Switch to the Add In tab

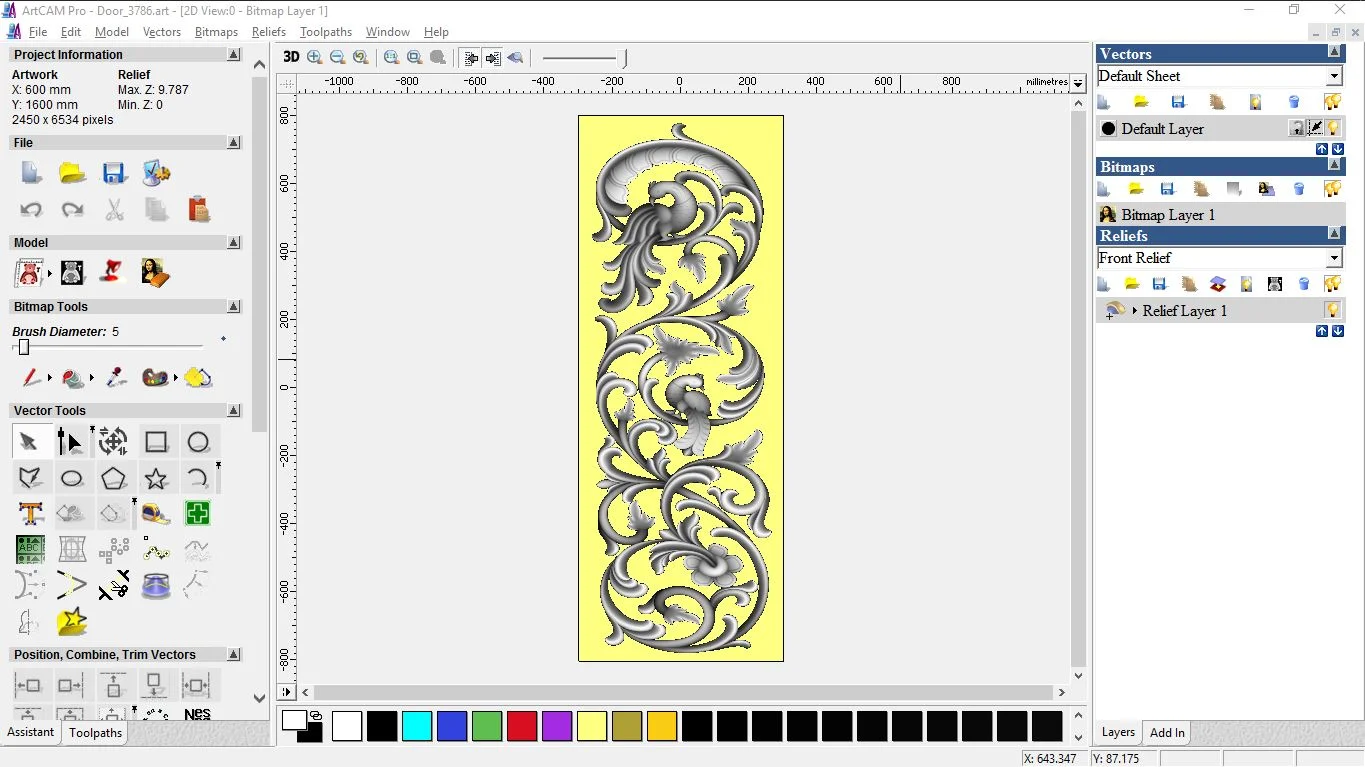1167,733
